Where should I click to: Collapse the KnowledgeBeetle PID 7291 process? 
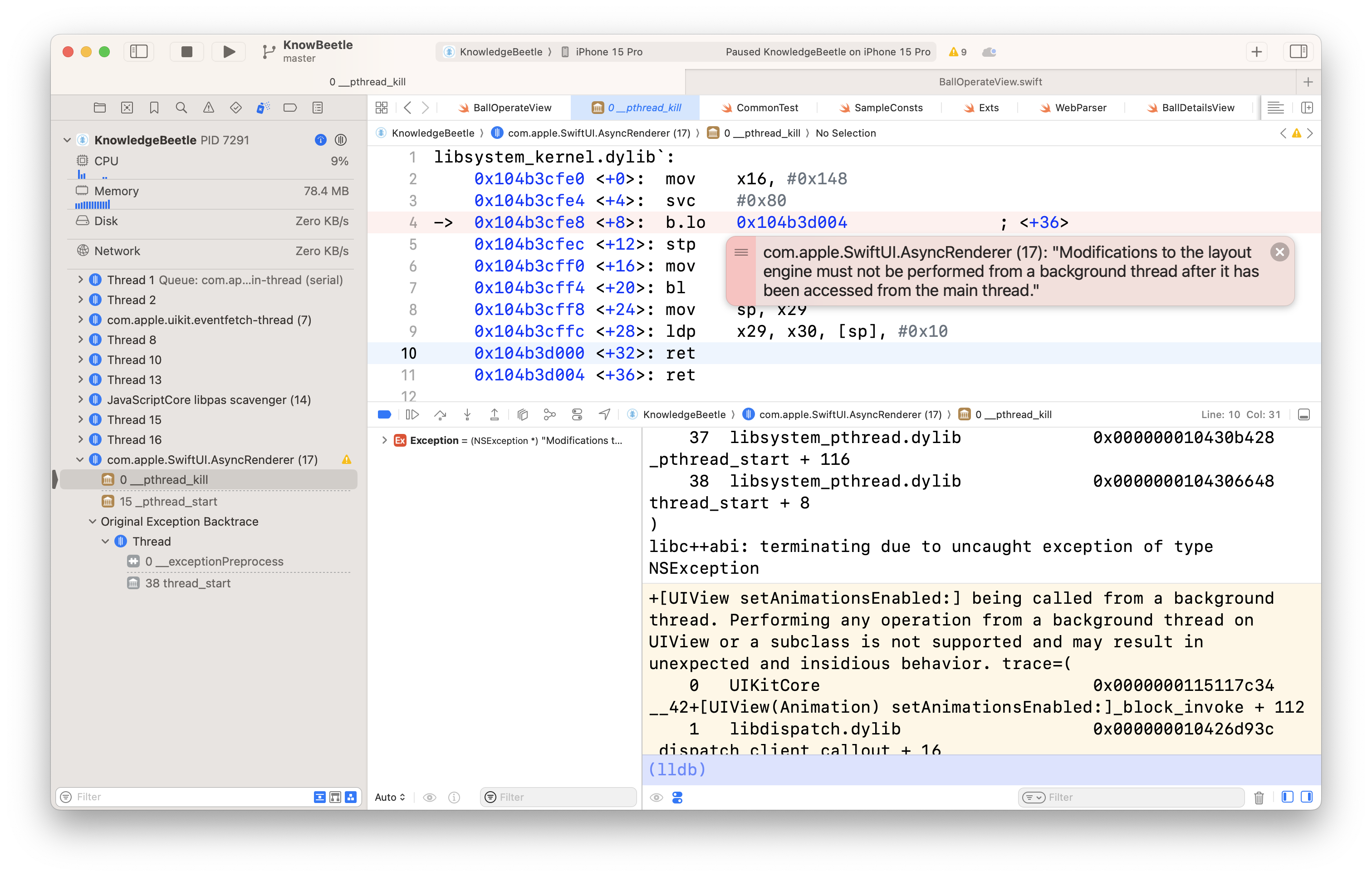(x=67, y=140)
